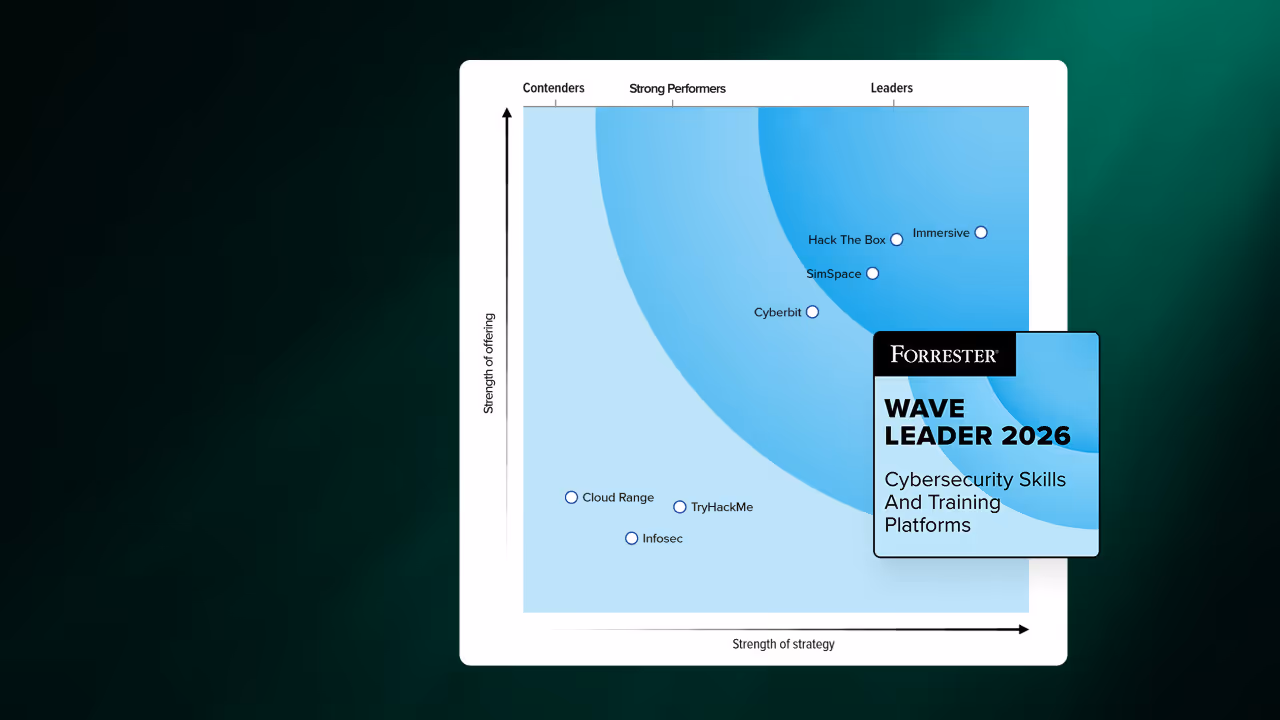1280x720 pixels.
Task: Click the TryHackMe data point circle
Action: [680, 507]
